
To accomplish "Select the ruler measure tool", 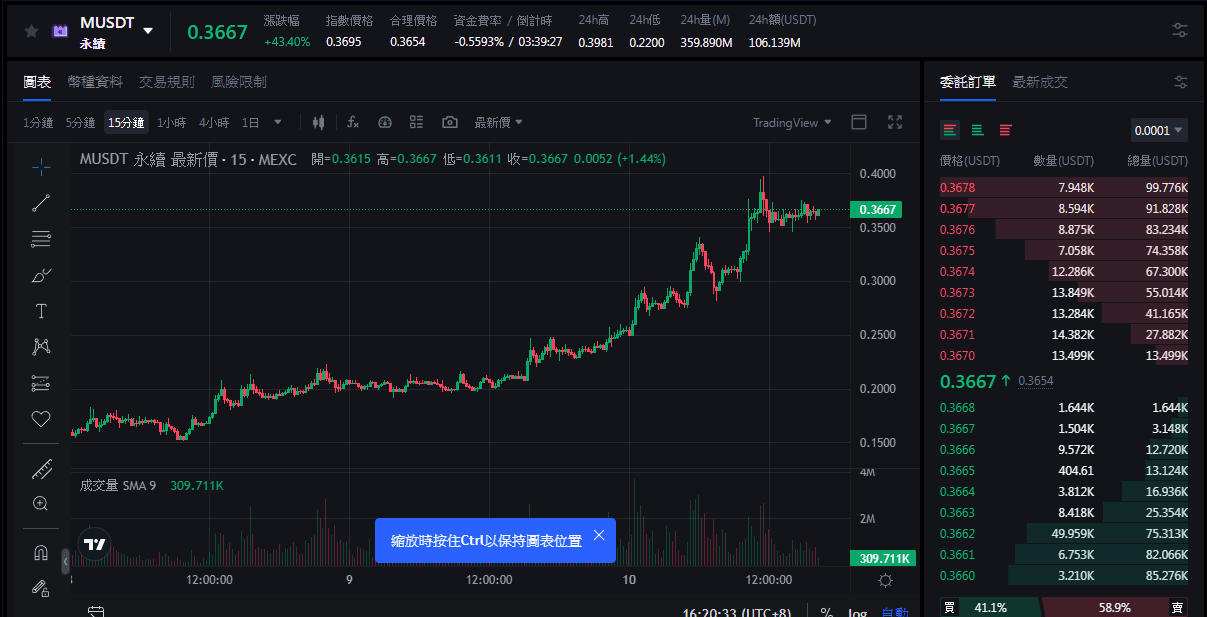I will [41, 468].
